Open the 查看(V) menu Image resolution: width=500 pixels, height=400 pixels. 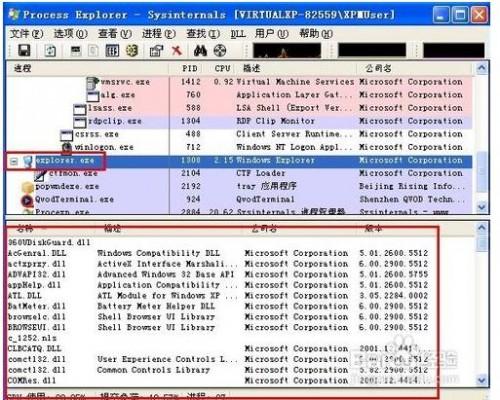pos(115,34)
